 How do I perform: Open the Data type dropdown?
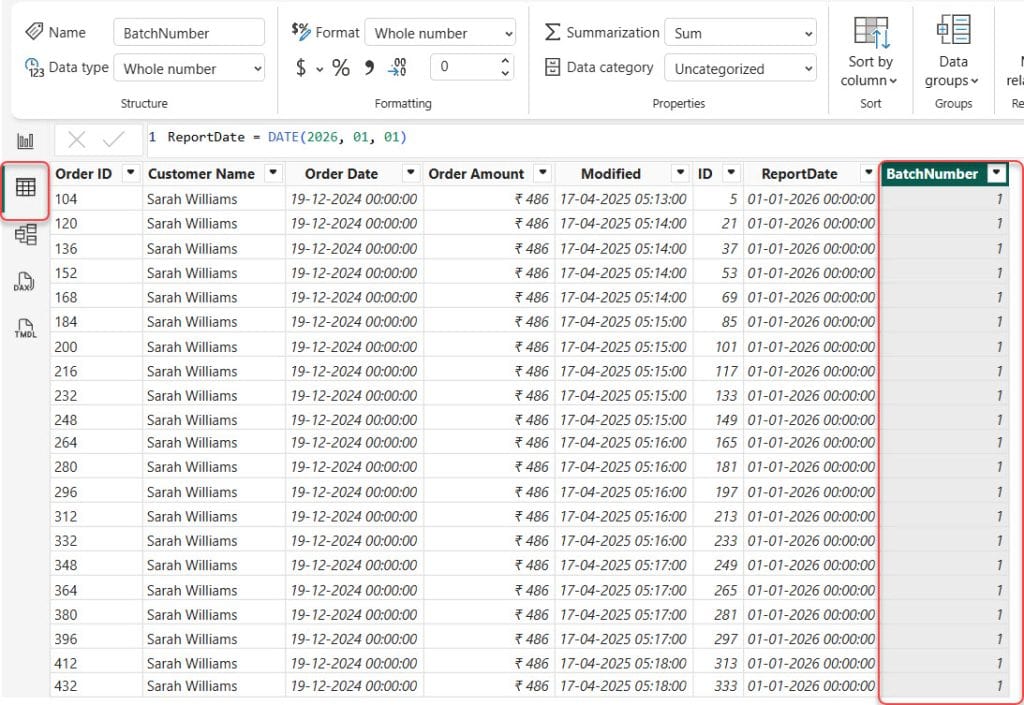[x=189, y=68]
